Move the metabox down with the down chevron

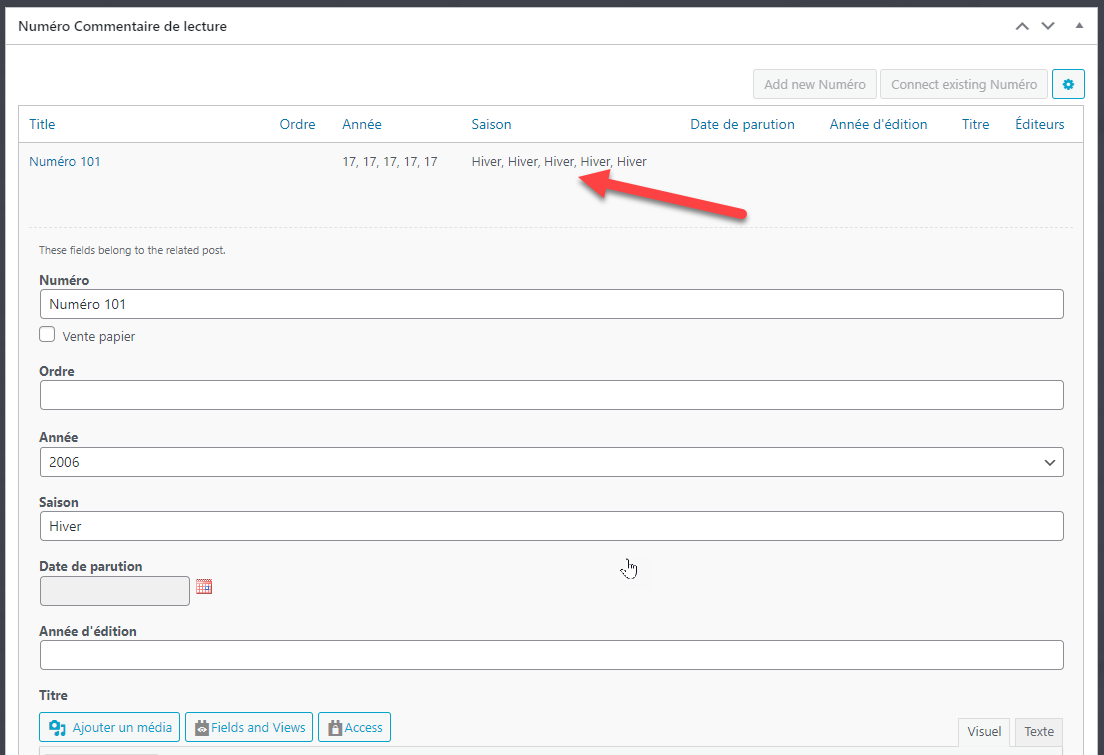pyautogui.click(x=1048, y=26)
